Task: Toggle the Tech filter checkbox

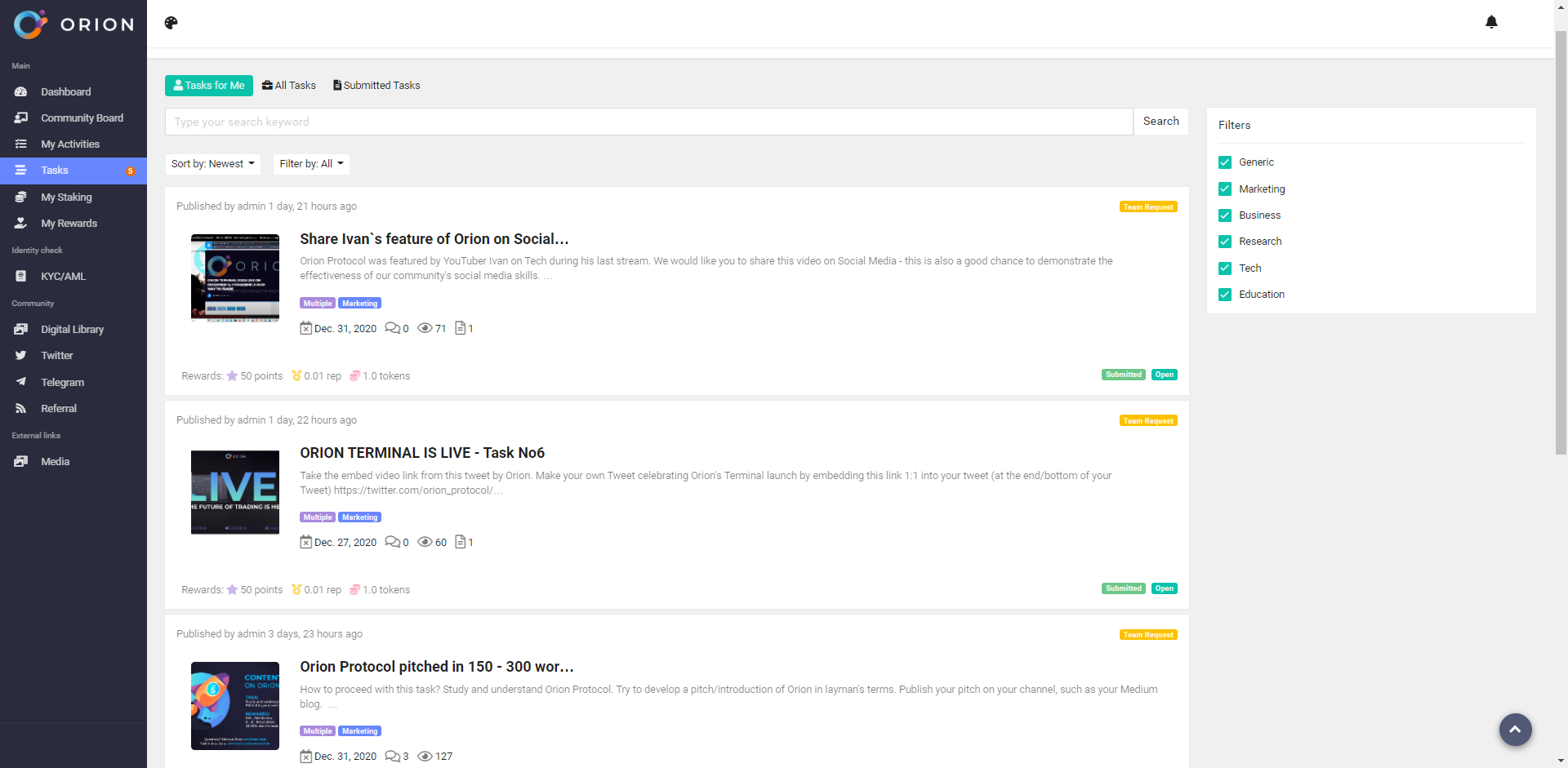Action: click(x=1225, y=269)
